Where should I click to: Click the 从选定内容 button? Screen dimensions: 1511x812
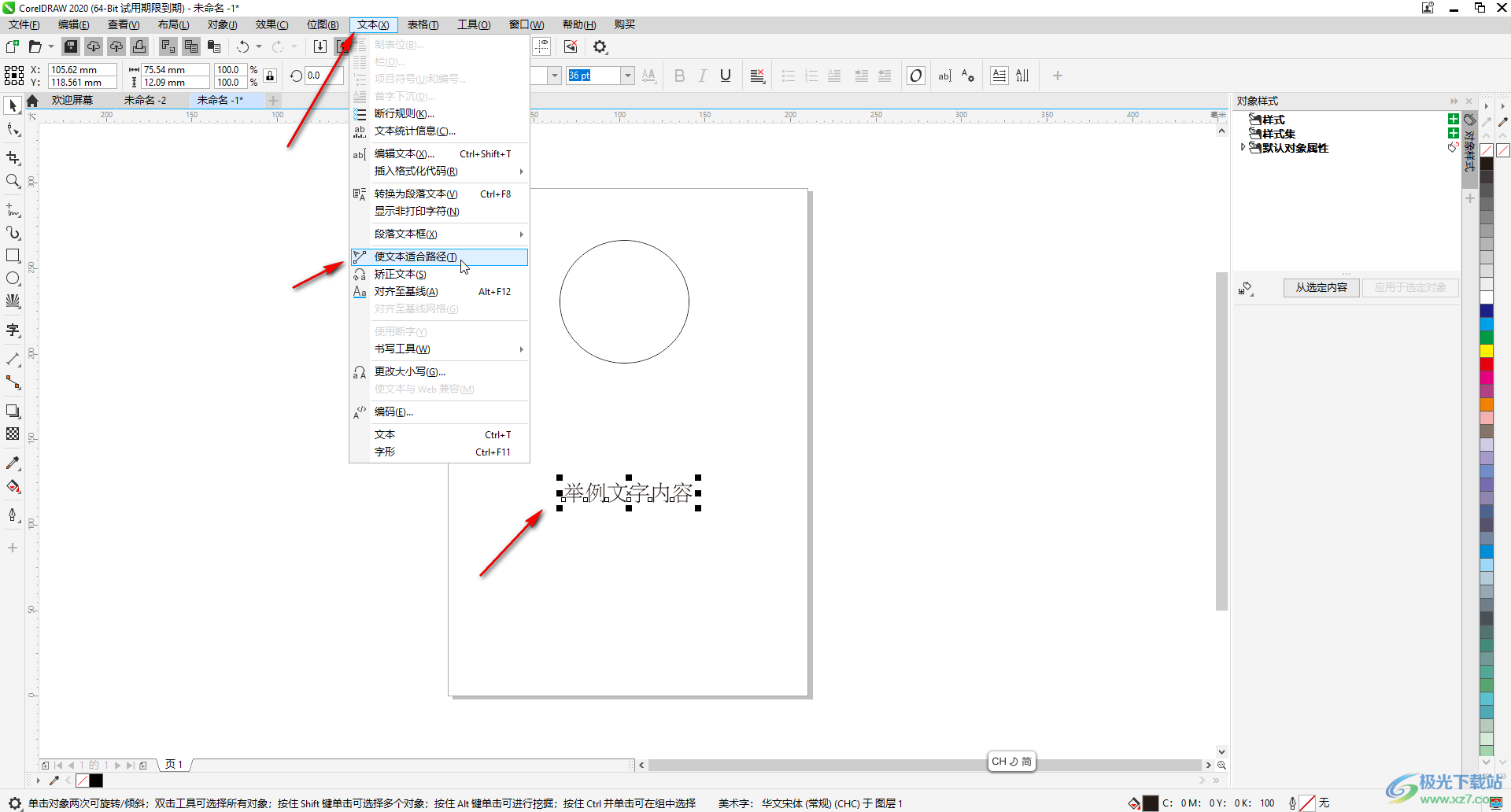tap(1321, 287)
